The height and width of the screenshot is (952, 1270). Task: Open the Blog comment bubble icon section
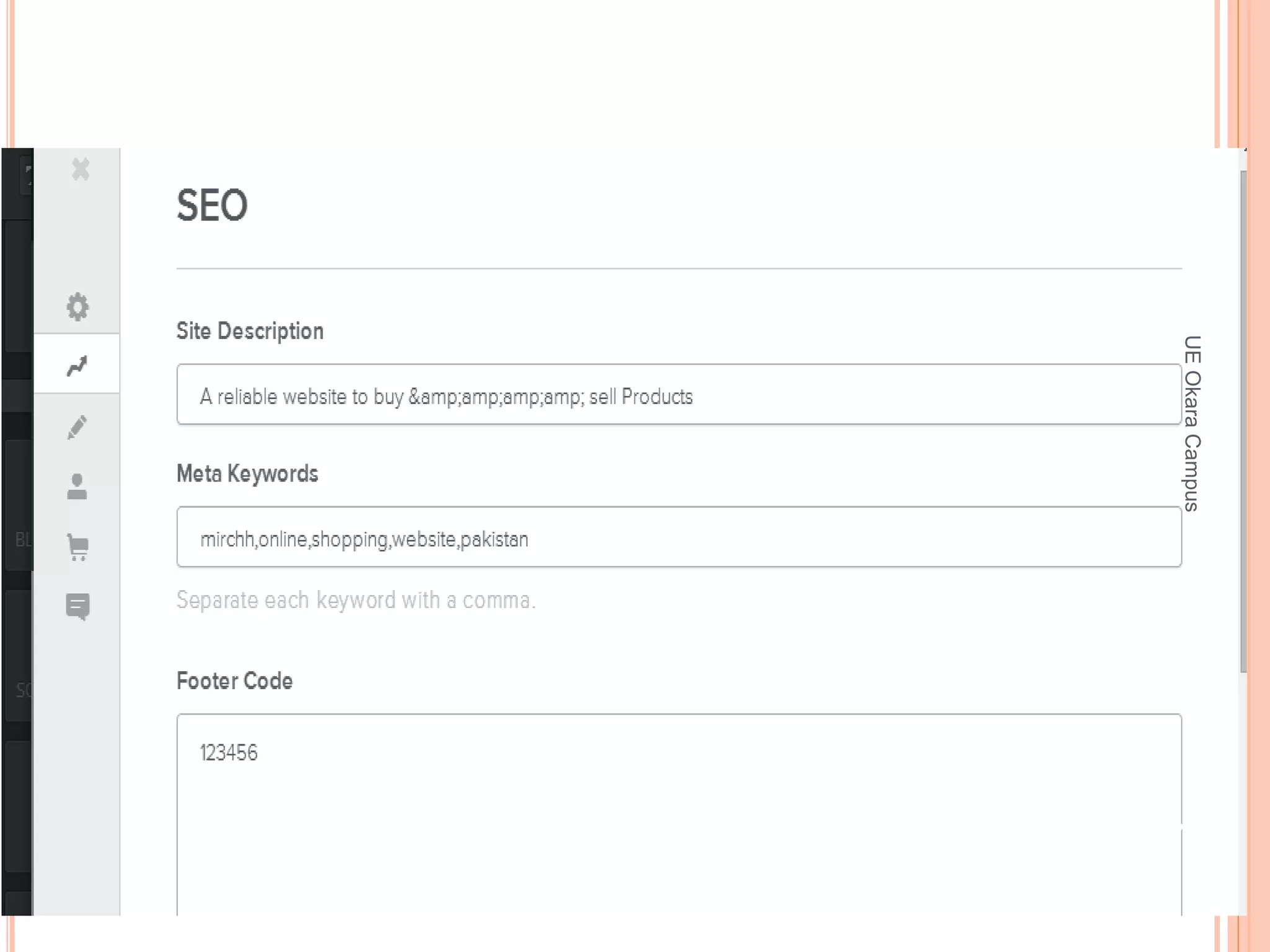coord(78,606)
